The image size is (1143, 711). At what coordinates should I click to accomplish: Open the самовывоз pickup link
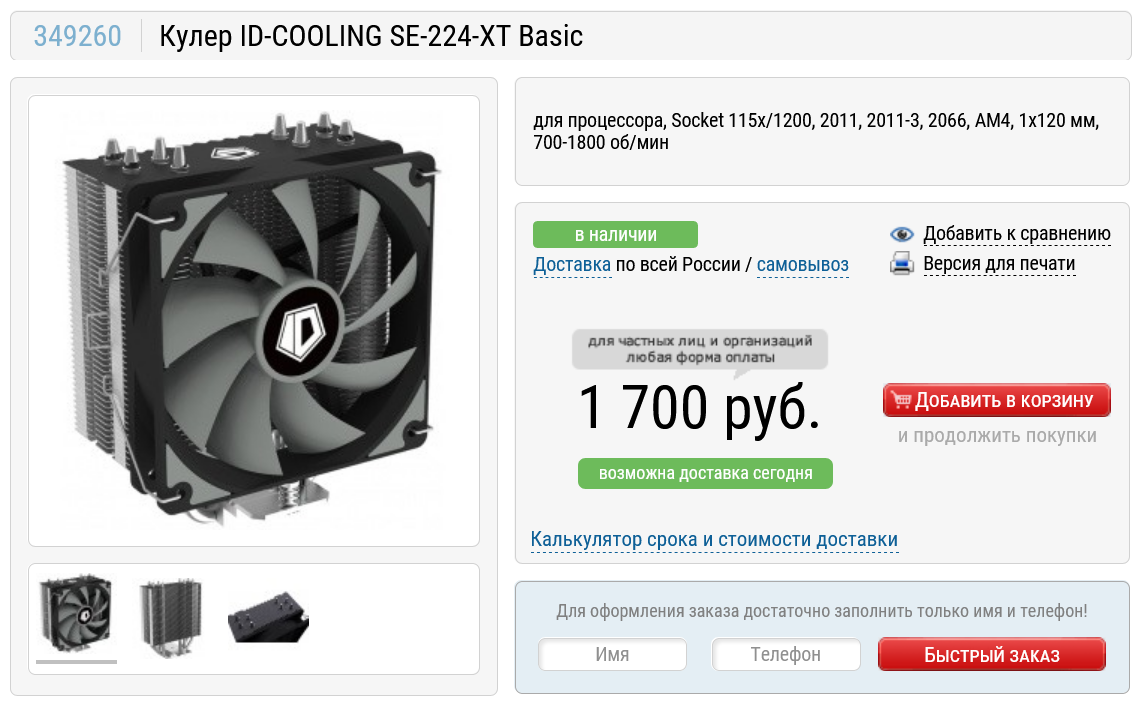click(803, 265)
